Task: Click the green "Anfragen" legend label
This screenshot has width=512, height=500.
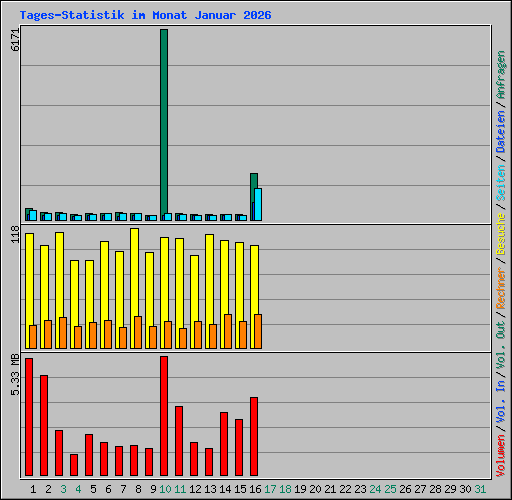Action: [x=501, y=75]
